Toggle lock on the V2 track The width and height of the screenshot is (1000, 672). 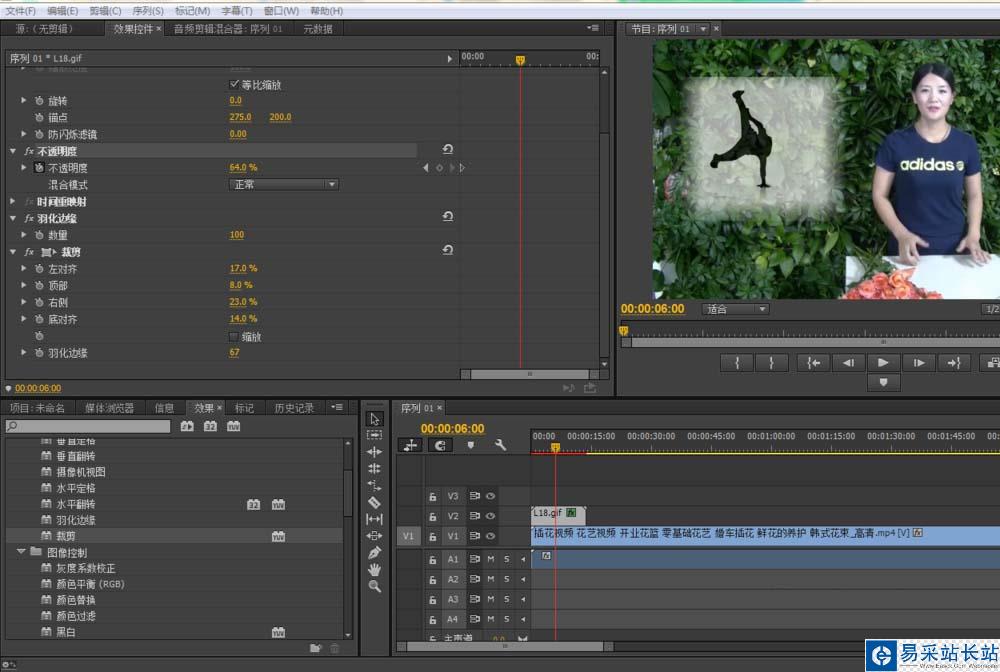click(433, 516)
